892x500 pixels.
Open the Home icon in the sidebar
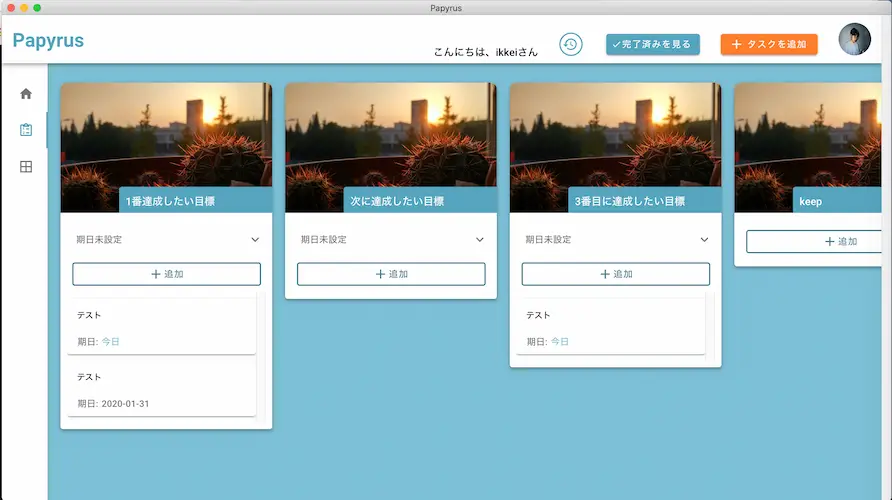pyautogui.click(x=26, y=94)
